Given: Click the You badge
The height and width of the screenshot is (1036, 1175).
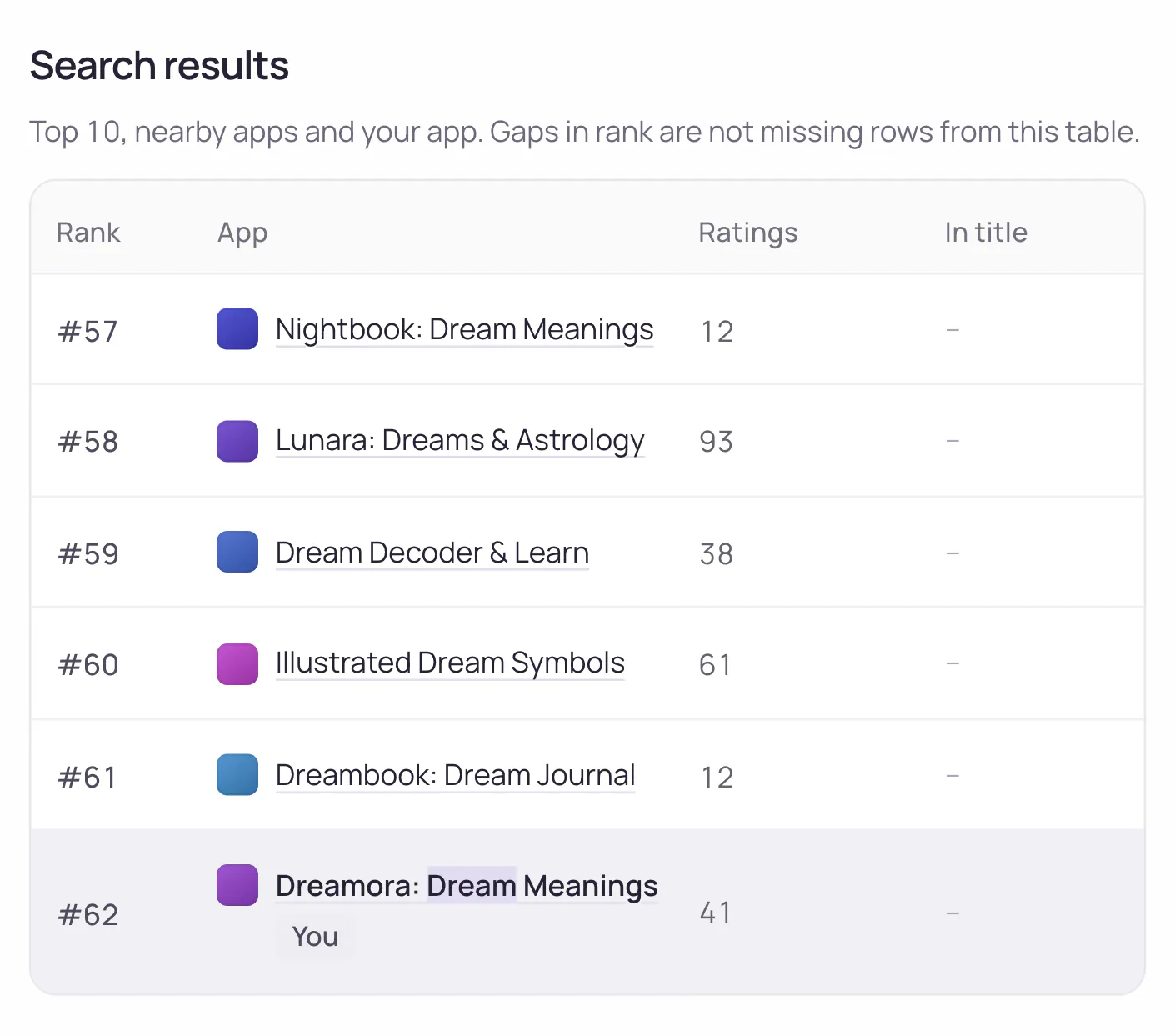Looking at the screenshot, I should pos(315,937).
